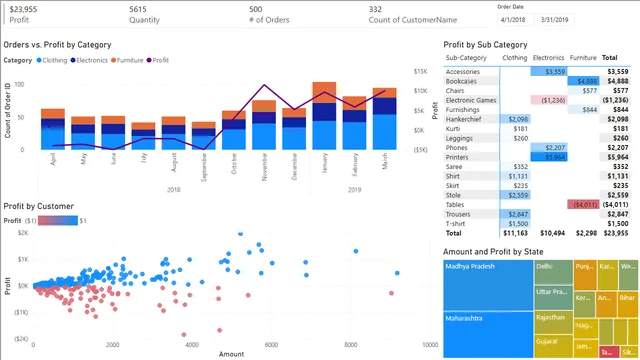640x360 pixels.
Task: Select the Clothing legend marker
Action: click(39, 60)
